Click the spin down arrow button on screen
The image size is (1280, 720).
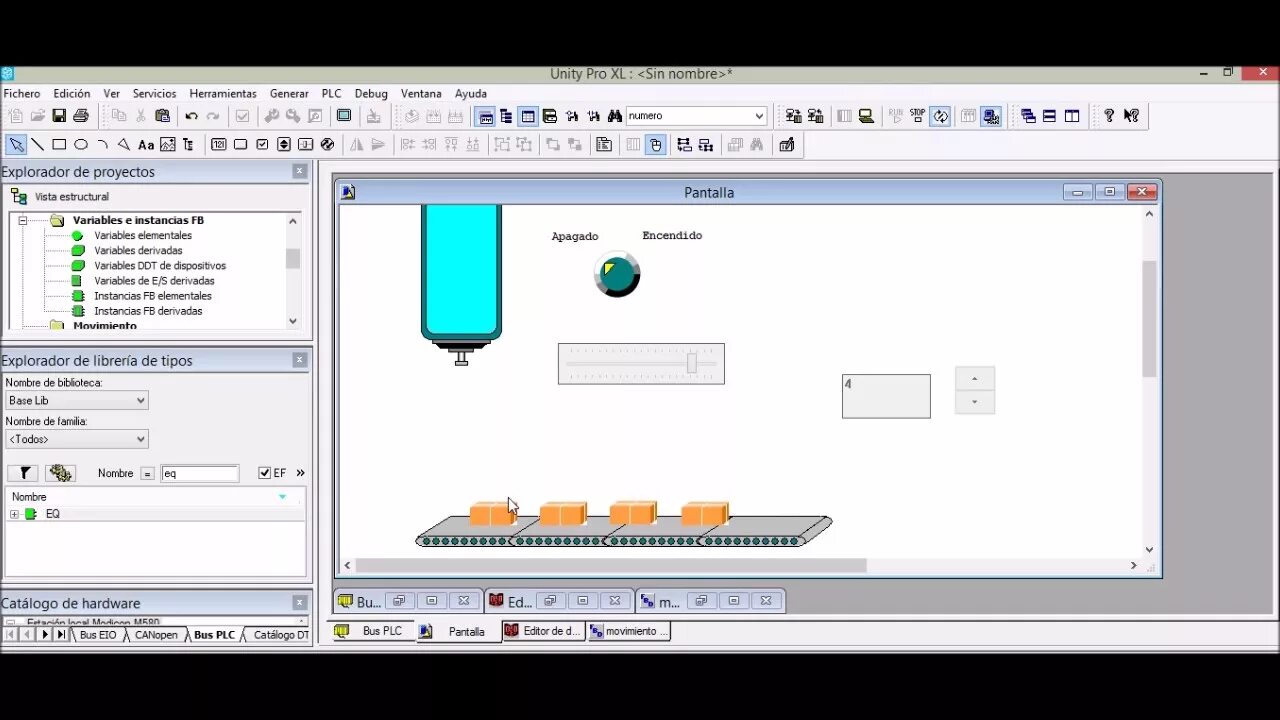pyautogui.click(x=975, y=403)
